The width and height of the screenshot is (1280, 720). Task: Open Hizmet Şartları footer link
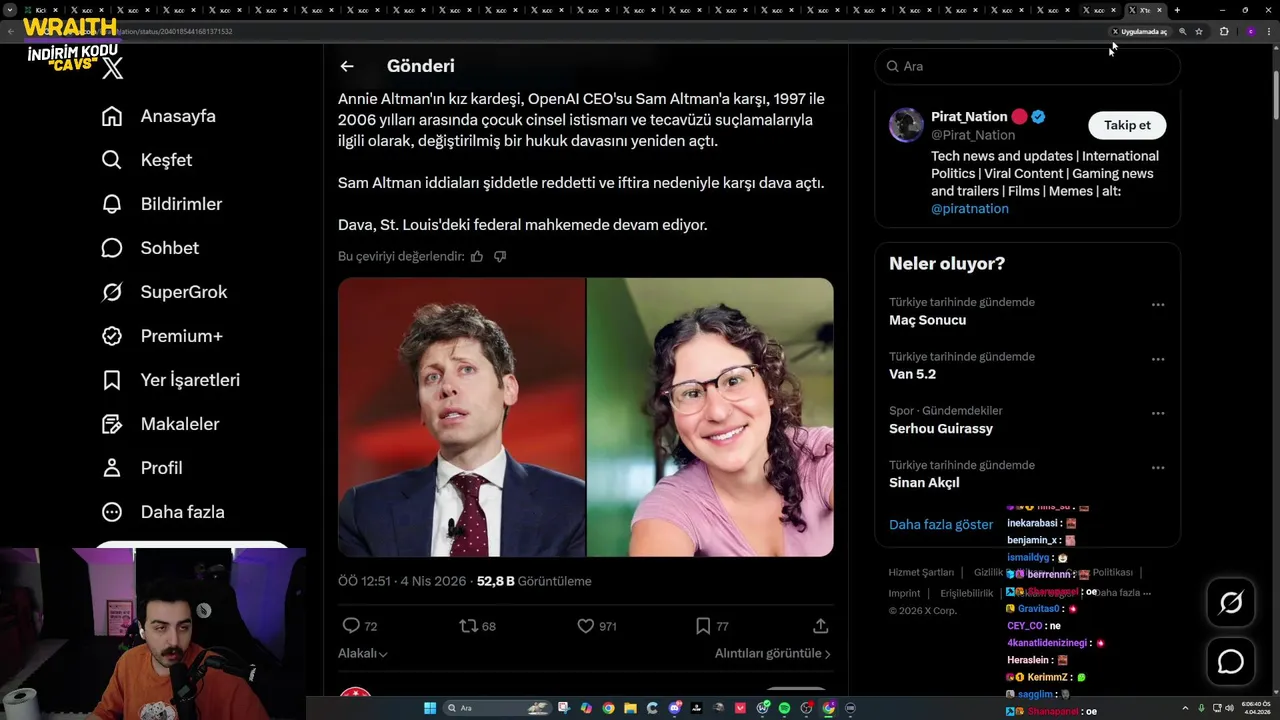(x=921, y=573)
